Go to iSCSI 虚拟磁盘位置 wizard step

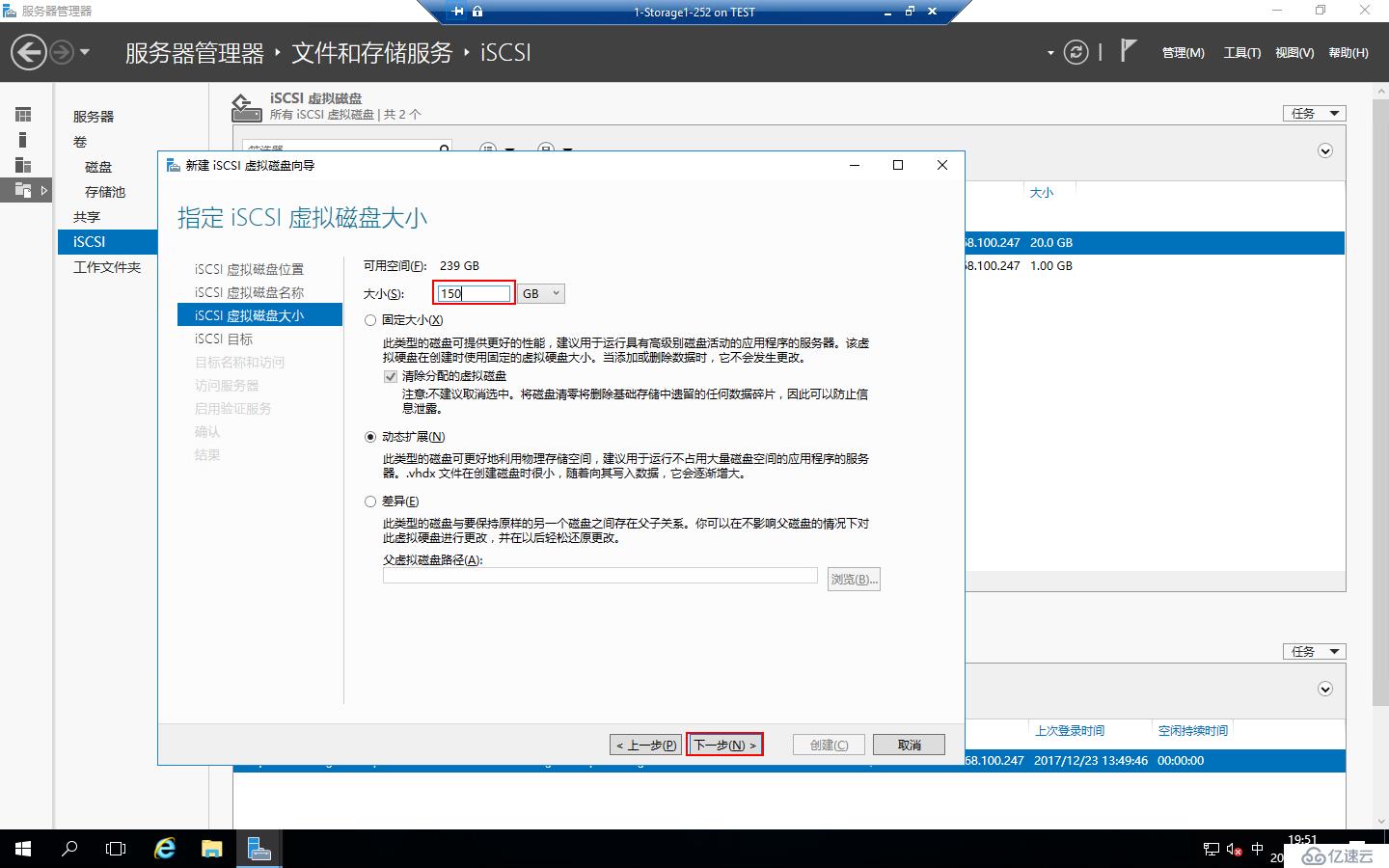point(249,269)
